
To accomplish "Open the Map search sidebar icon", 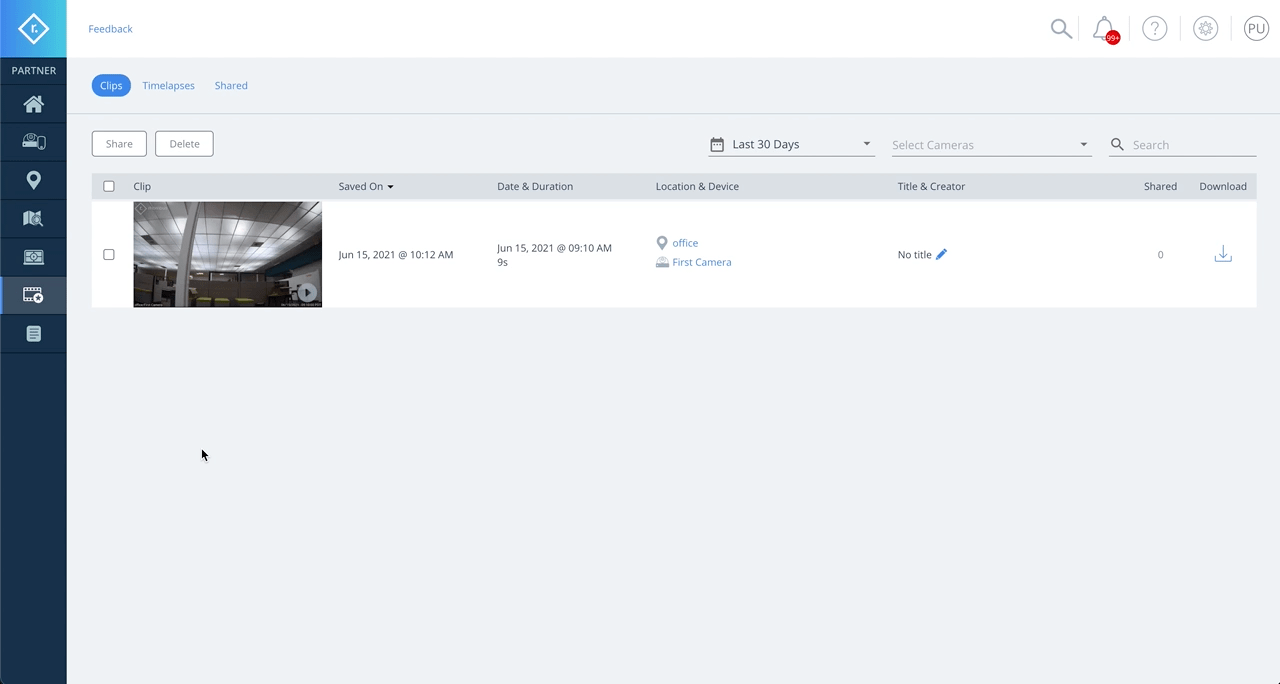I will click(x=33, y=218).
